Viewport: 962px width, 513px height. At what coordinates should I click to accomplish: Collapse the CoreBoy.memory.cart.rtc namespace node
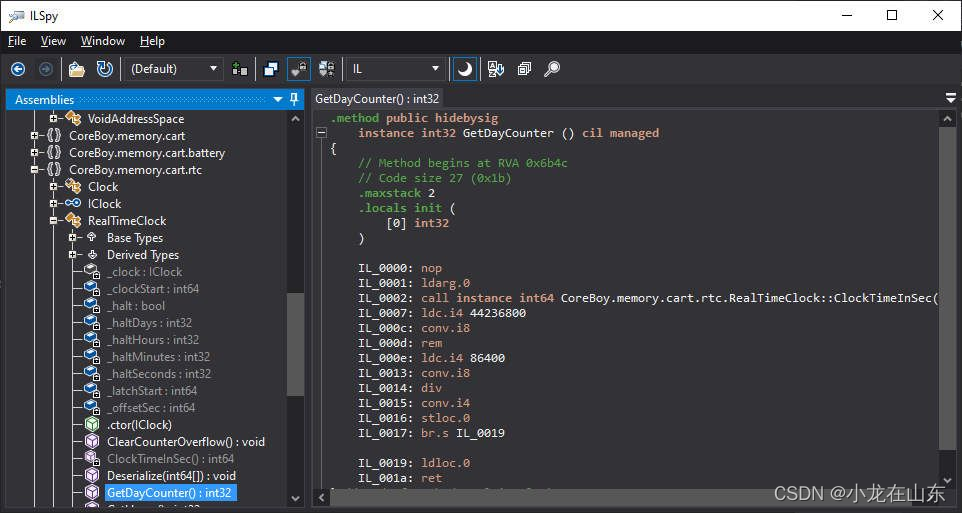(34, 170)
